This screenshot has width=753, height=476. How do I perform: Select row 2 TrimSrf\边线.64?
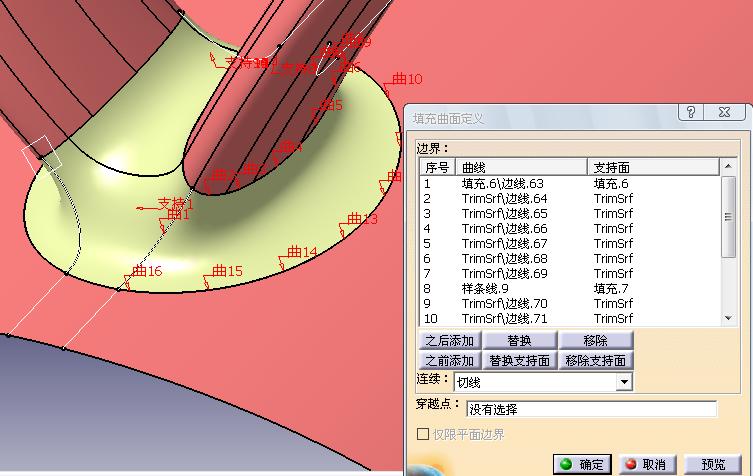click(570, 198)
